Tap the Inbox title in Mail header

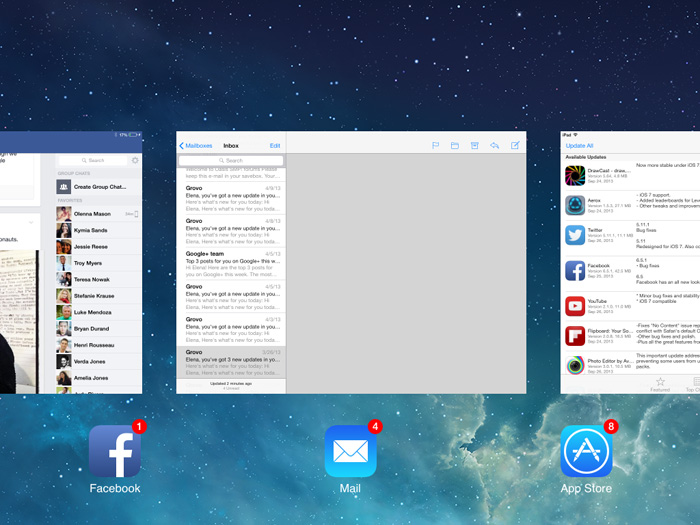click(x=231, y=146)
